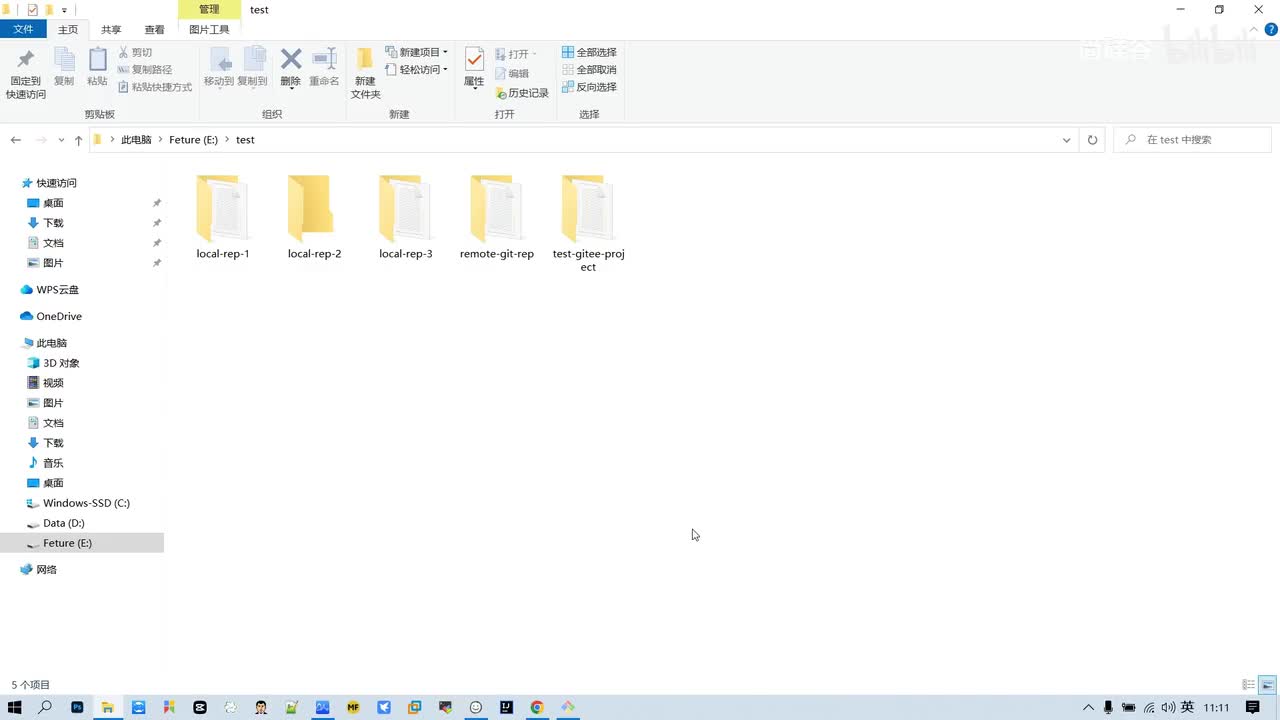Expand the address bar history dropdown
1280x720 pixels.
(x=1066, y=140)
